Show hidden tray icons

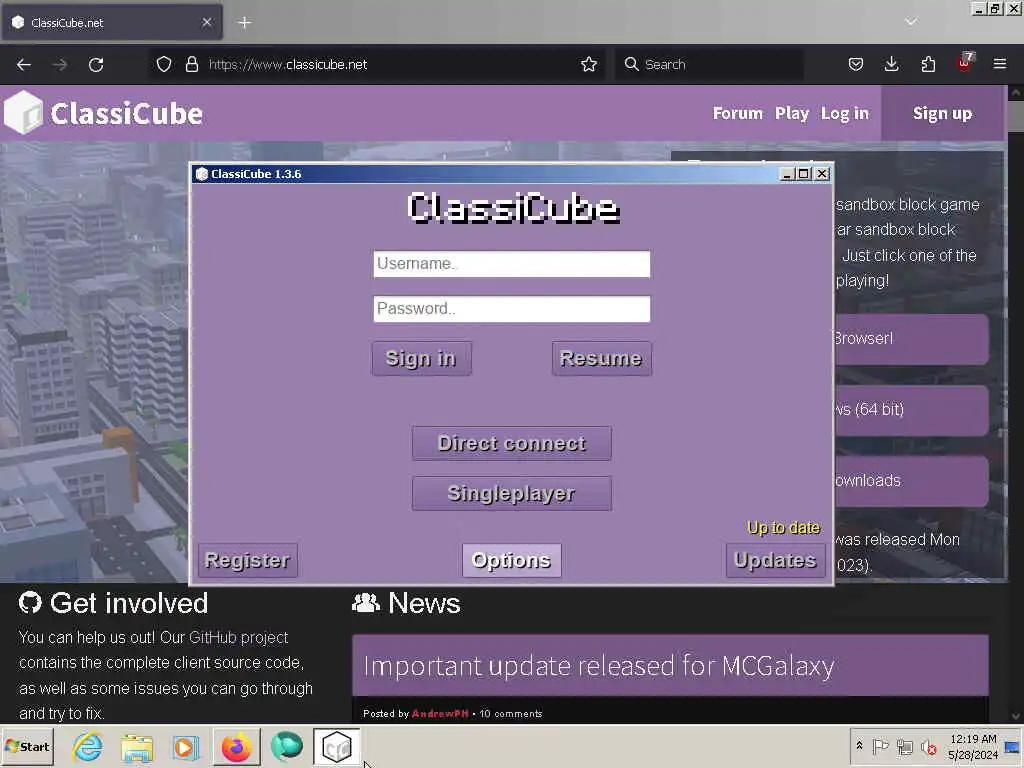coord(859,746)
